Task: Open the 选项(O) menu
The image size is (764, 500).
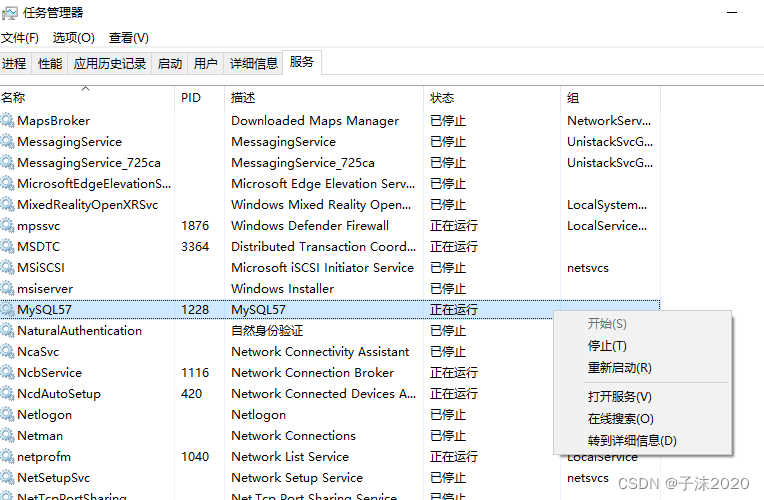Action: pyautogui.click(x=74, y=38)
